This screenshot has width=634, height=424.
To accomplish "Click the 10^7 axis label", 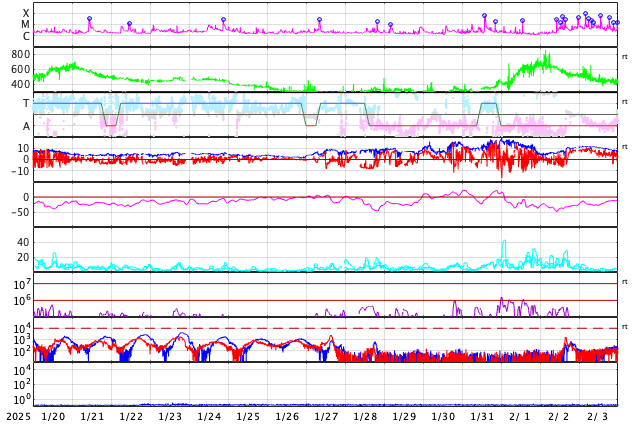I will pyautogui.click(x=21, y=285).
